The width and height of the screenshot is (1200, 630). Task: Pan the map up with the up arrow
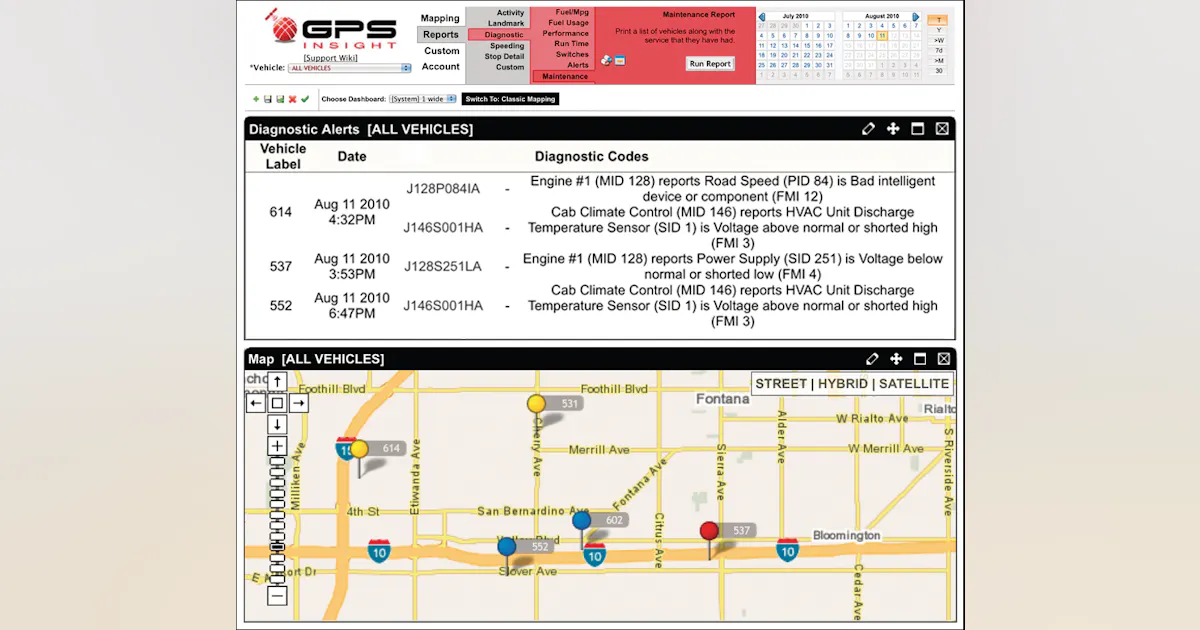pyautogui.click(x=278, y=382)
